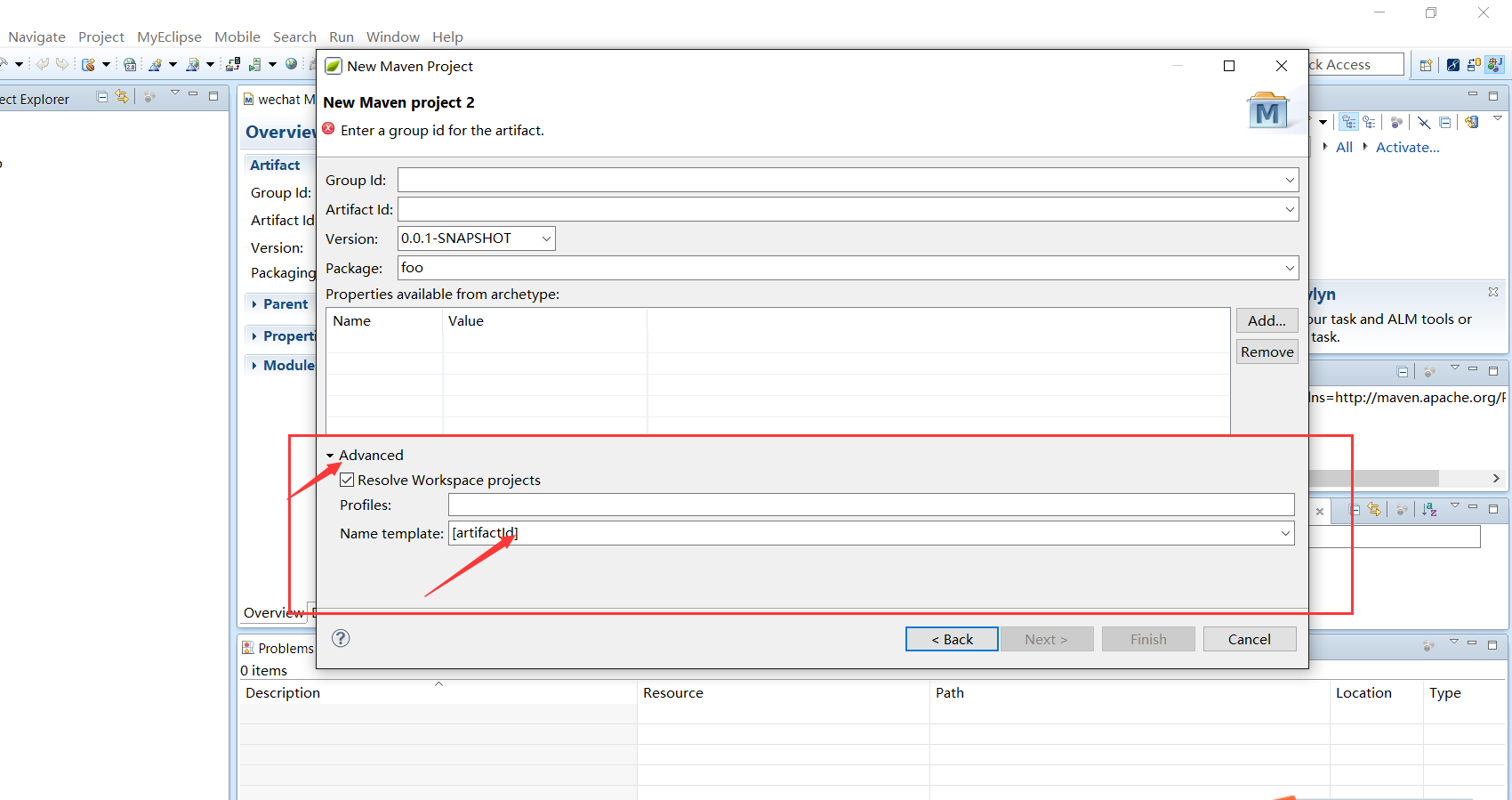Click the globe web browser toolbar icon

(x=291, y=64)
